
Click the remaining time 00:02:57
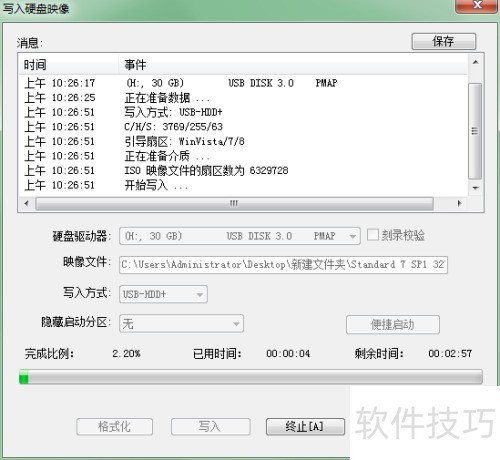(450, 353)
